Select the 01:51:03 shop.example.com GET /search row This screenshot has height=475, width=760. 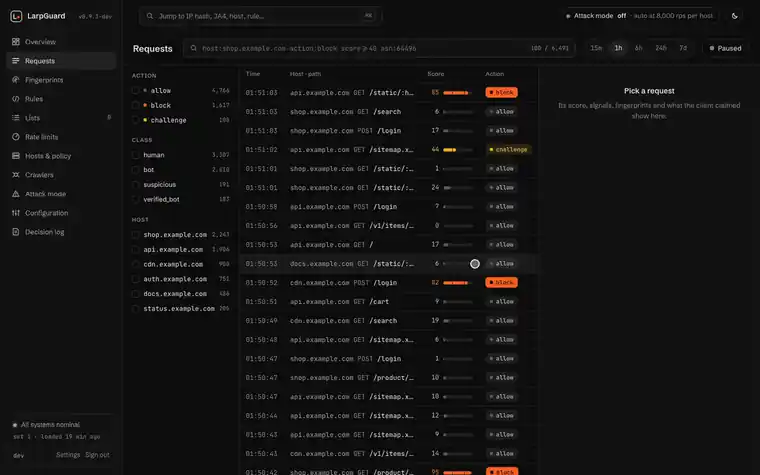pyautogui.click(x=389, y=111)
